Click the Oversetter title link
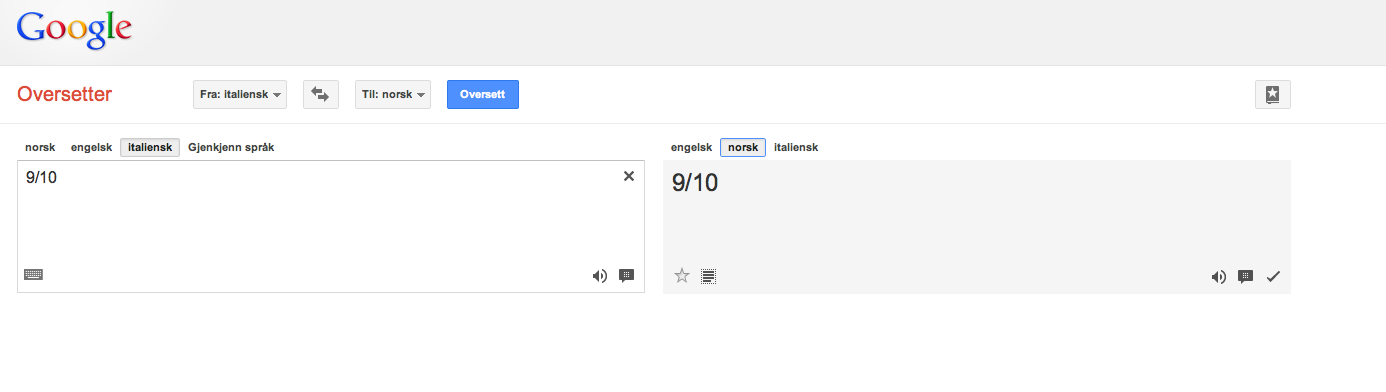This screenshot has width=1386, height=392. 65,94
